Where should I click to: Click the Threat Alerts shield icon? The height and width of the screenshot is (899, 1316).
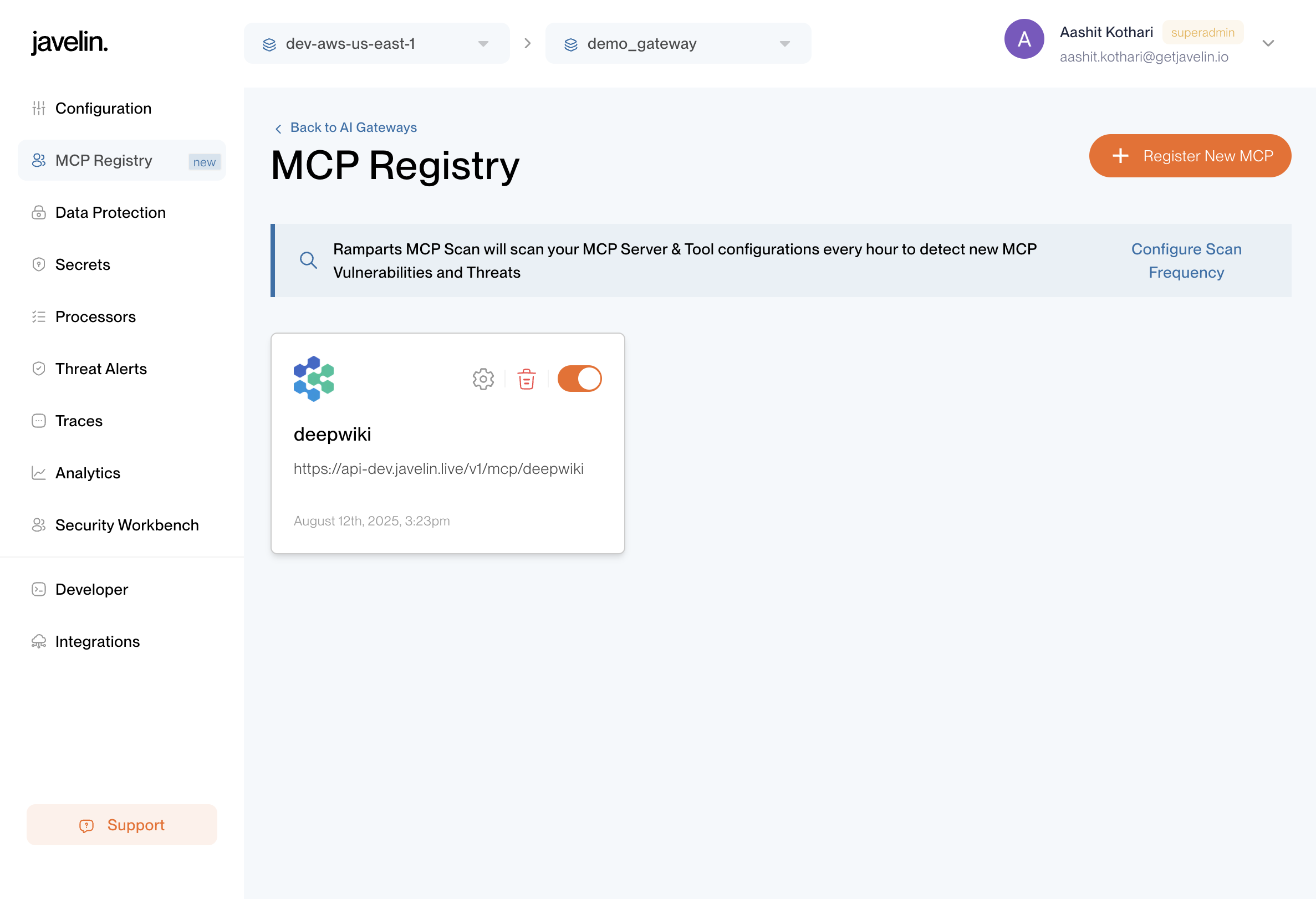point(38,369)
